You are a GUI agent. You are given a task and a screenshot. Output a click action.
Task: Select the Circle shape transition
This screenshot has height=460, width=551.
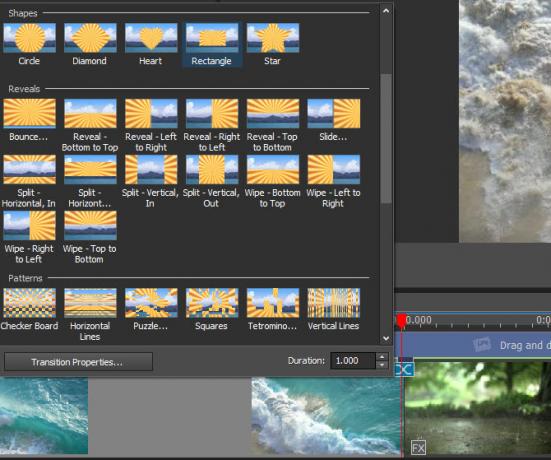(30, 44)
